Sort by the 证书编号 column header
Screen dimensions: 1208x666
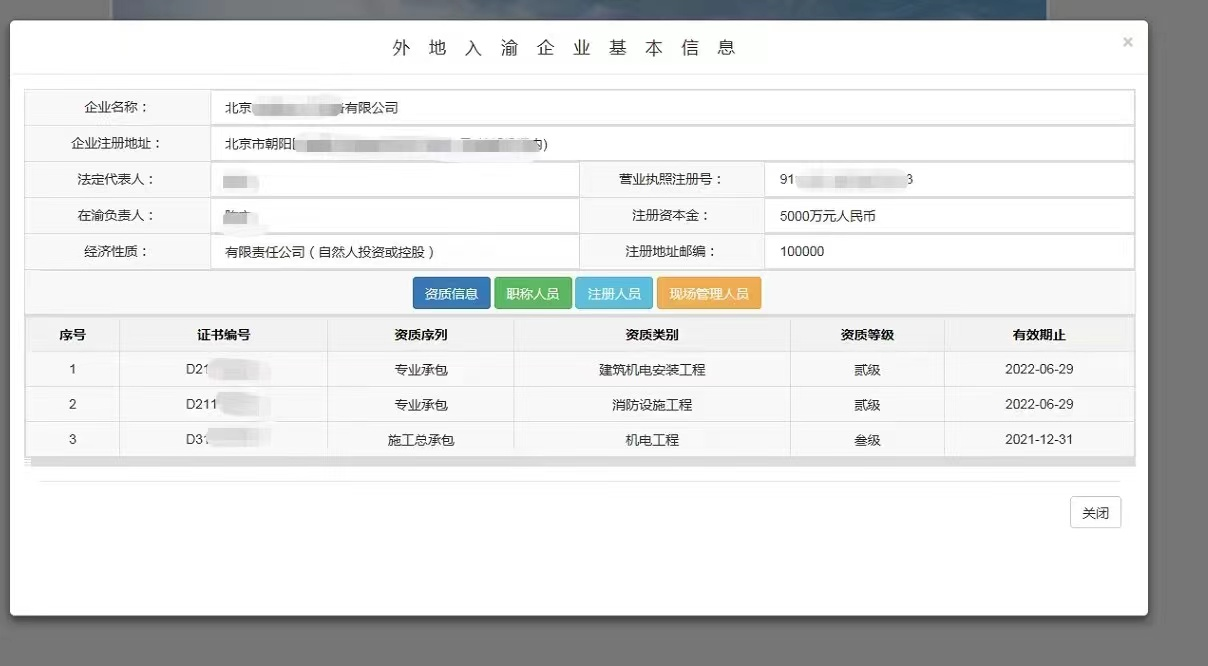222,334
